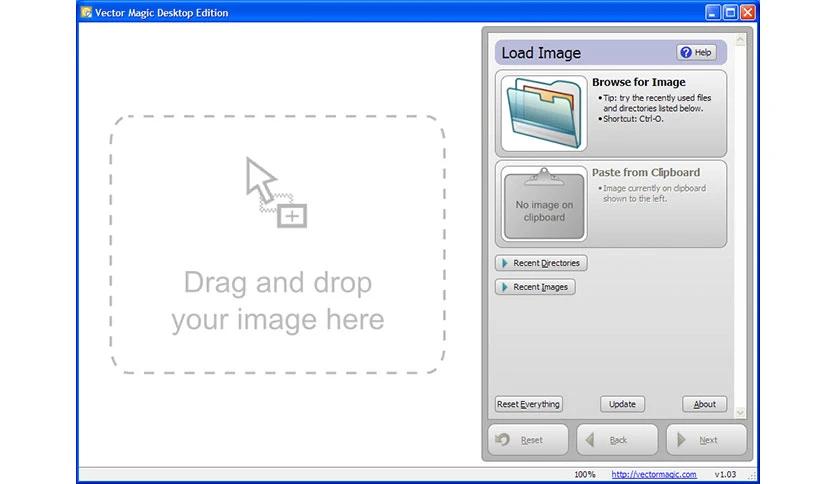Click the drag and drop image area

click(278, 244)
